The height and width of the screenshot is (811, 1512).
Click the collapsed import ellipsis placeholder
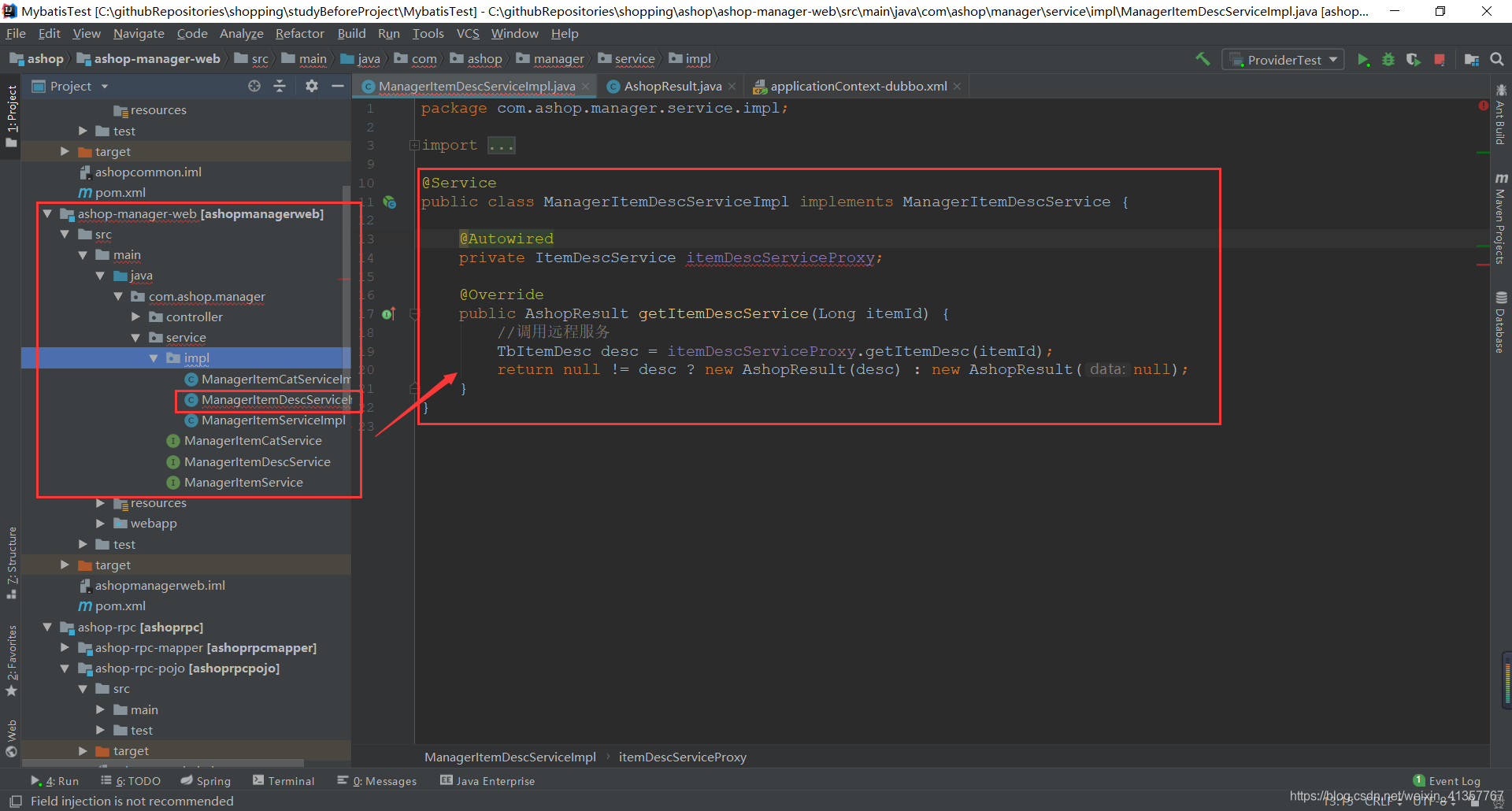tap(501, 145)
